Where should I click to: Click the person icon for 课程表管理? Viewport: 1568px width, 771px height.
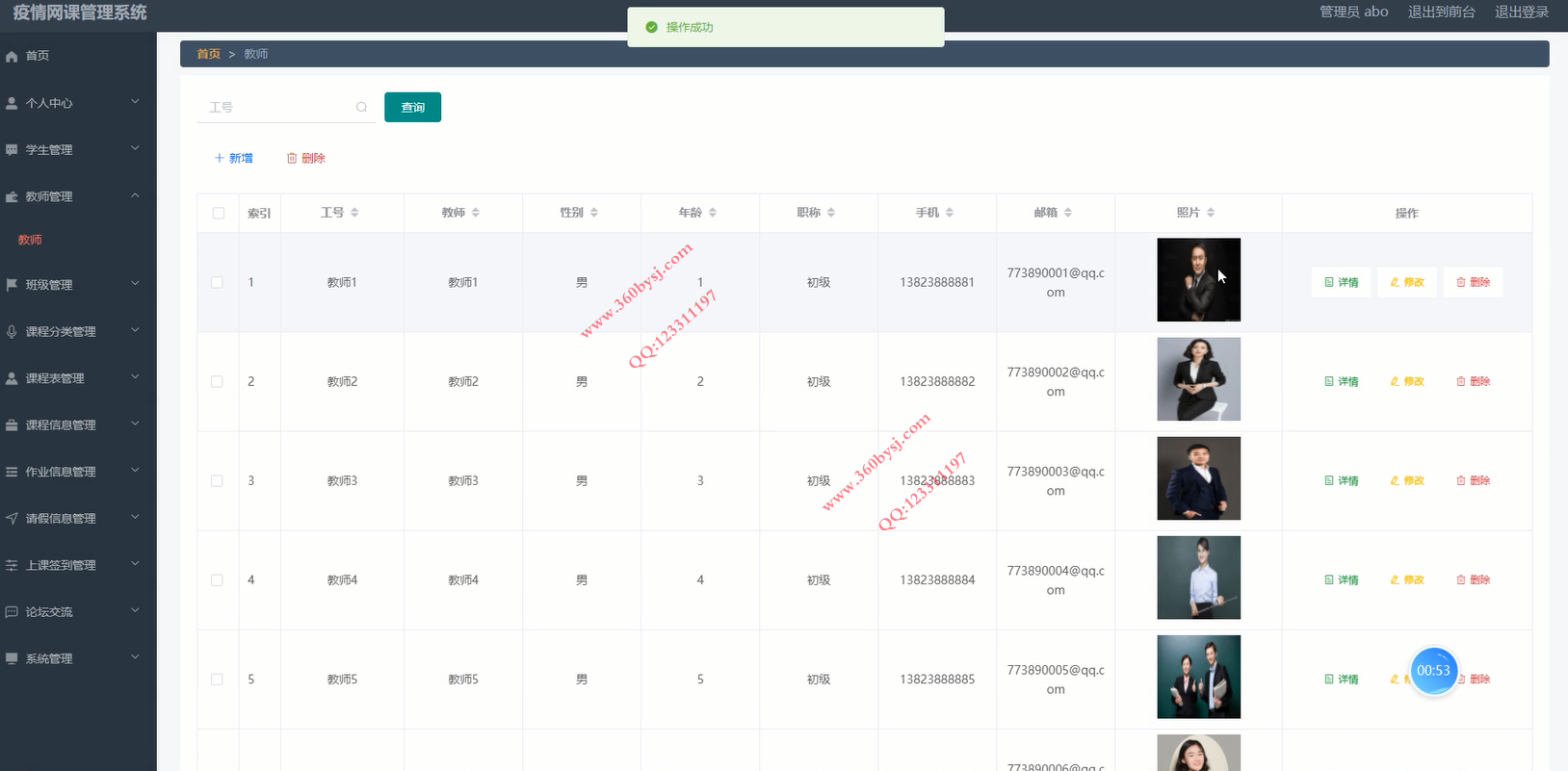[12, 378]
